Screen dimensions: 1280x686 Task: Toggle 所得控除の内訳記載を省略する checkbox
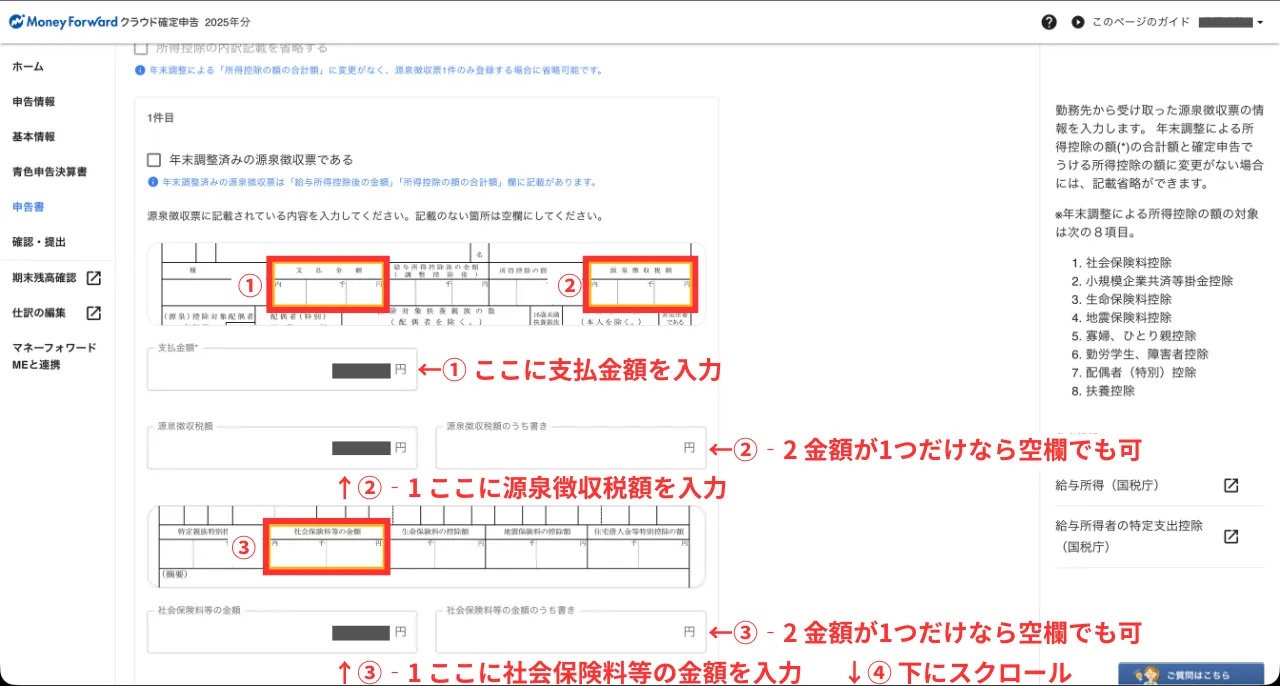141,48
